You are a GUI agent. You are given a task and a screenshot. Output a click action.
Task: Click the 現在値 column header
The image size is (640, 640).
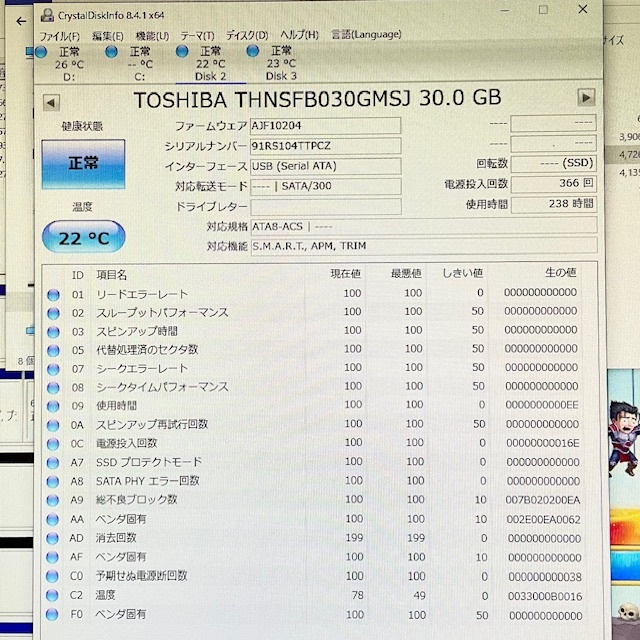pyautogui.click(x=345, y=273)
